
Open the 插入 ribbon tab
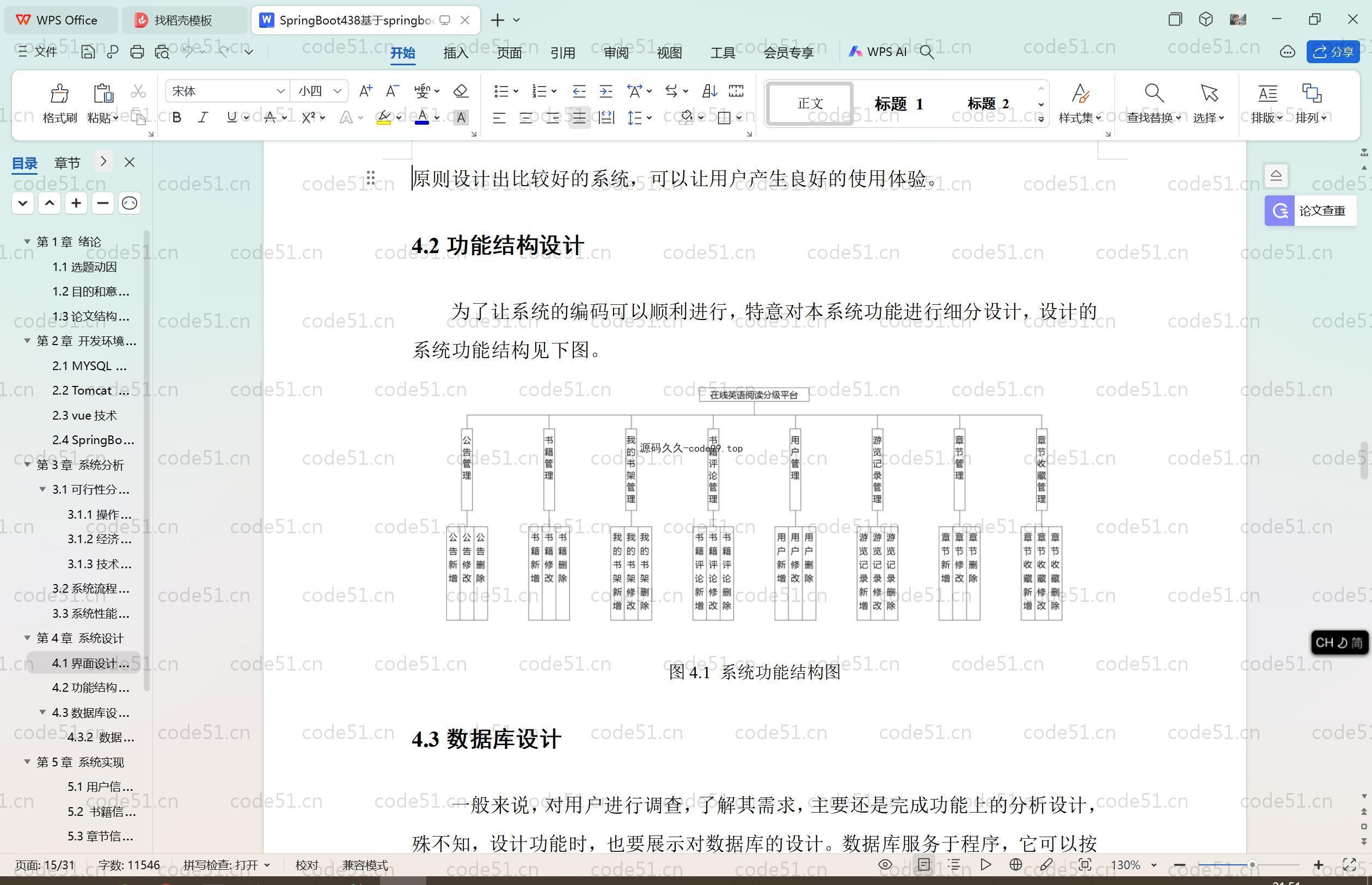tap(456, 52)
